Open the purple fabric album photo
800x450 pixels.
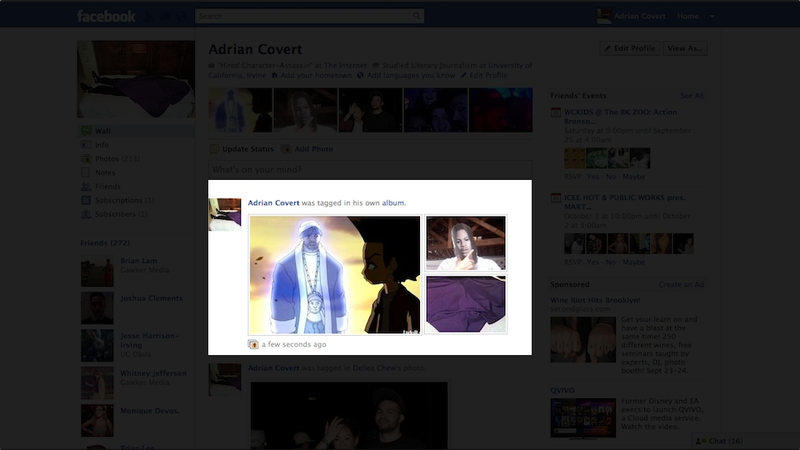(x=466, y=304)
